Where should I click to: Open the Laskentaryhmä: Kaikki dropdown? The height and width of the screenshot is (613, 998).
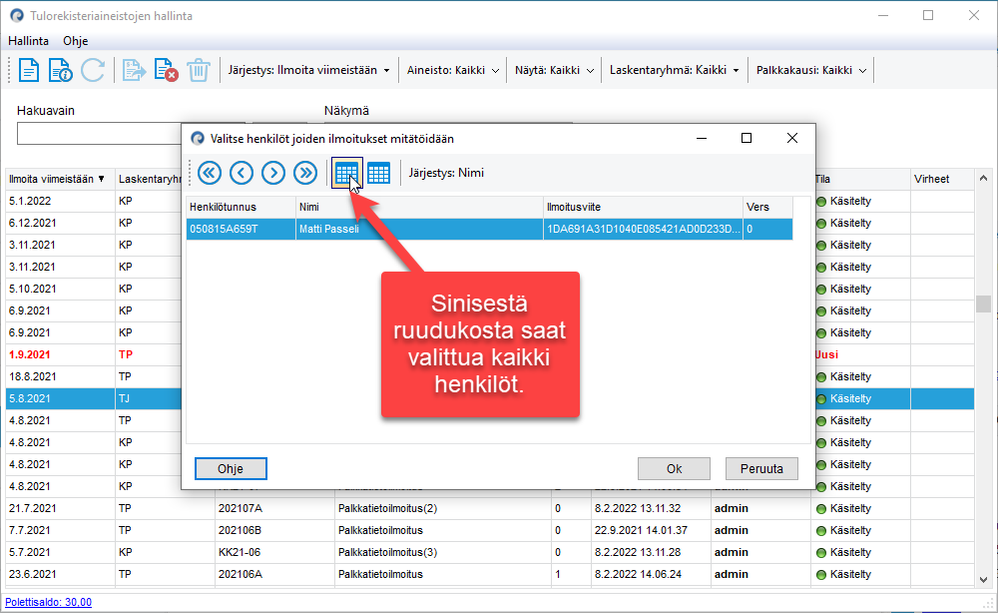click(x=674, y=70)
